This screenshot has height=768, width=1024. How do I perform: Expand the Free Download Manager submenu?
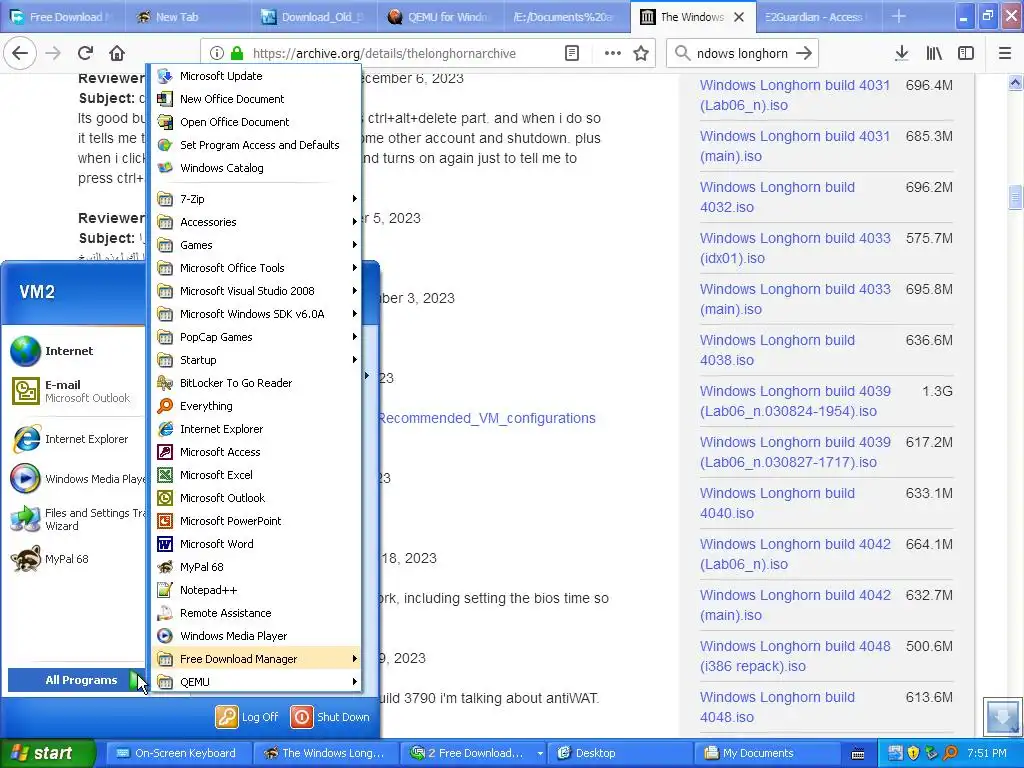tap(256, 659)
